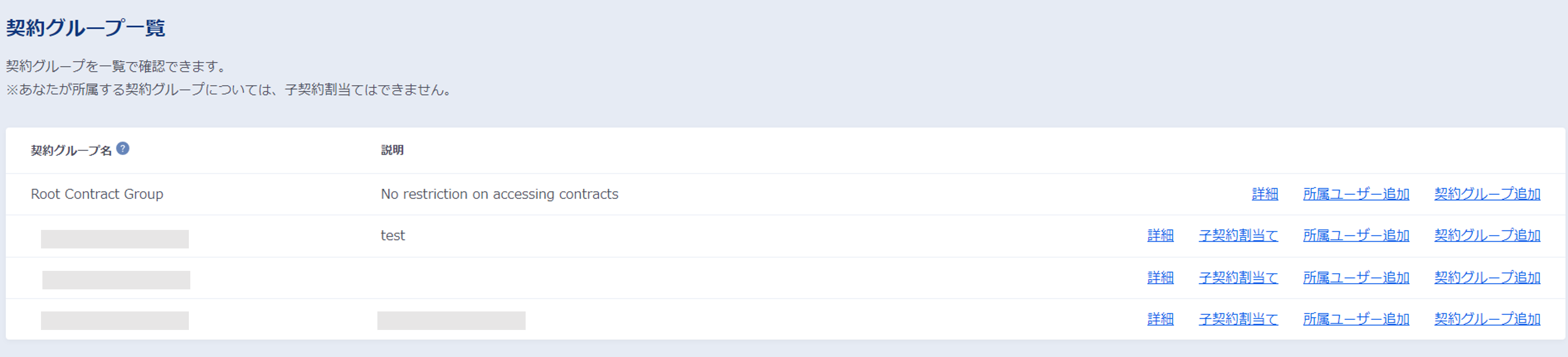This screenshot has height=357, width=1568.
Task: Open 詳細 for Root Contract Group
Action: coord(1264,194)
